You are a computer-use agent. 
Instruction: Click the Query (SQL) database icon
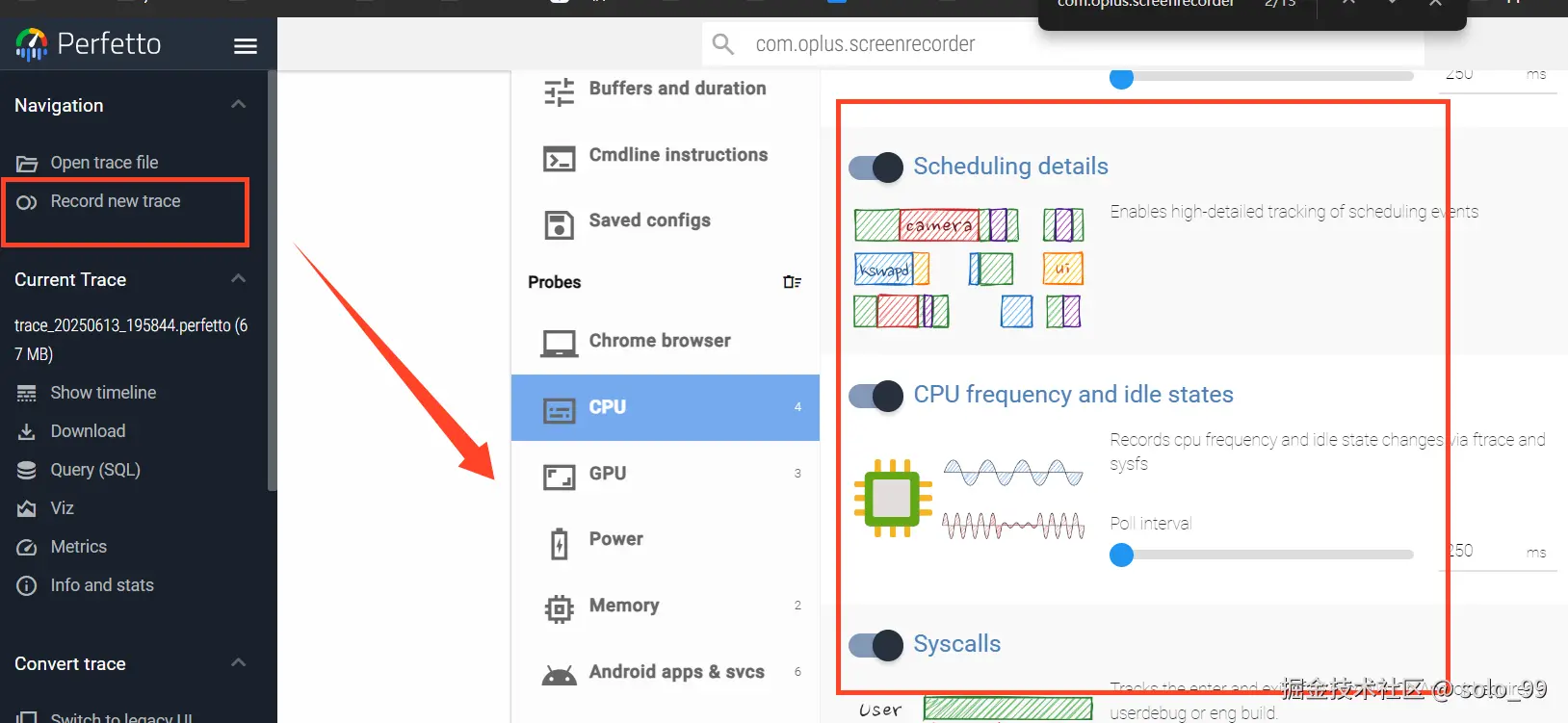click(x=27, y=470)
